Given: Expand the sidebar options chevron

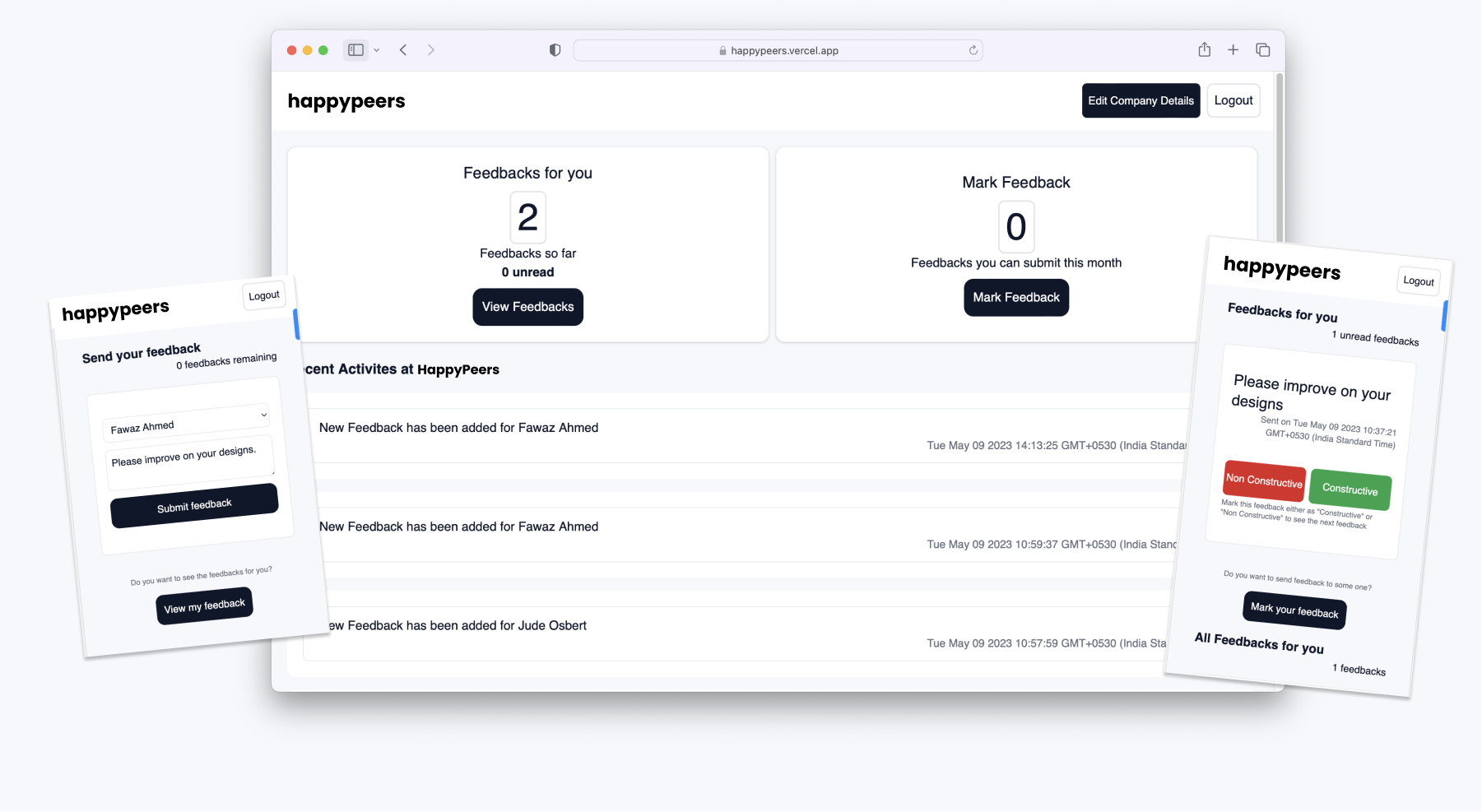Looking at the screenshot, I should (x=377, y=50).
